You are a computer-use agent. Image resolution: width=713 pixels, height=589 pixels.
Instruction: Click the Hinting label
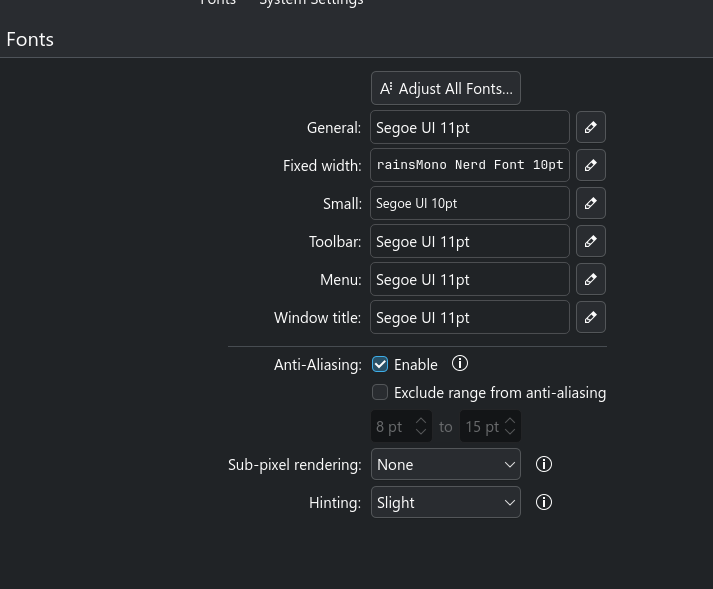pyautogui.click(x=335, y=503)
